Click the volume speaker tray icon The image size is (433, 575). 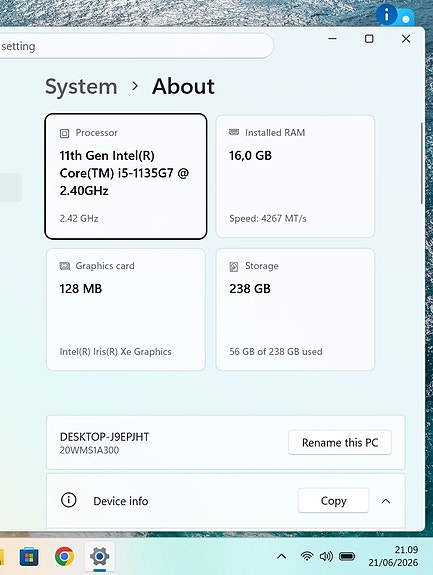click(x=326, y=556)
